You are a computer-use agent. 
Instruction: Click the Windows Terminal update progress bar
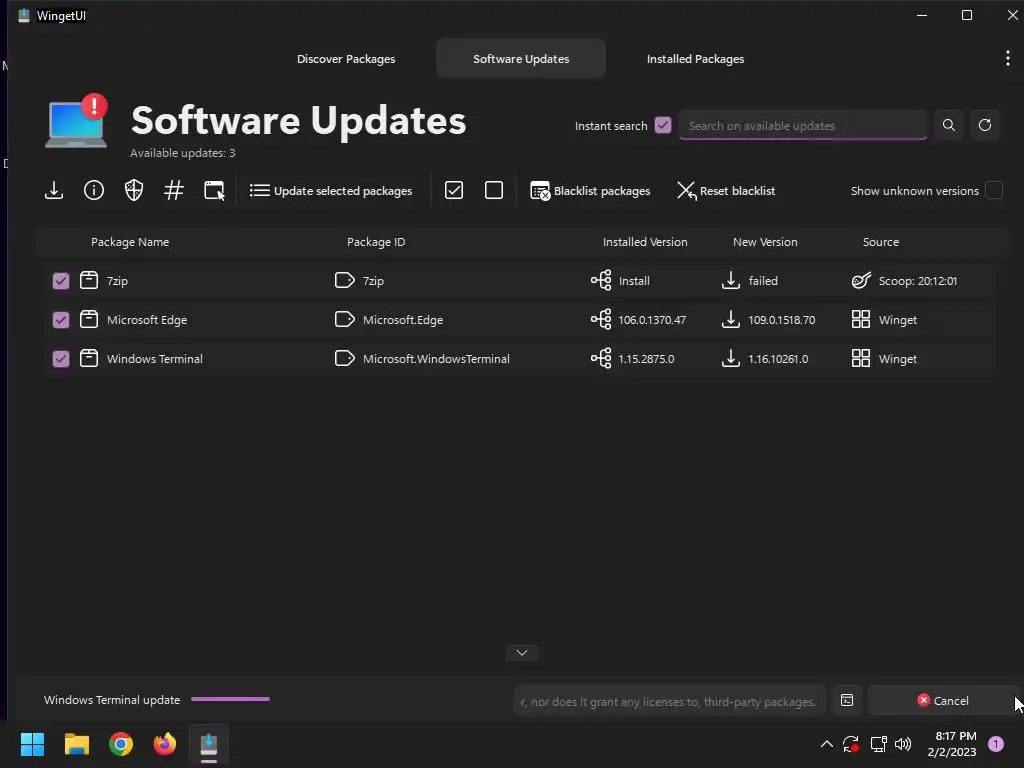[231, 699]
